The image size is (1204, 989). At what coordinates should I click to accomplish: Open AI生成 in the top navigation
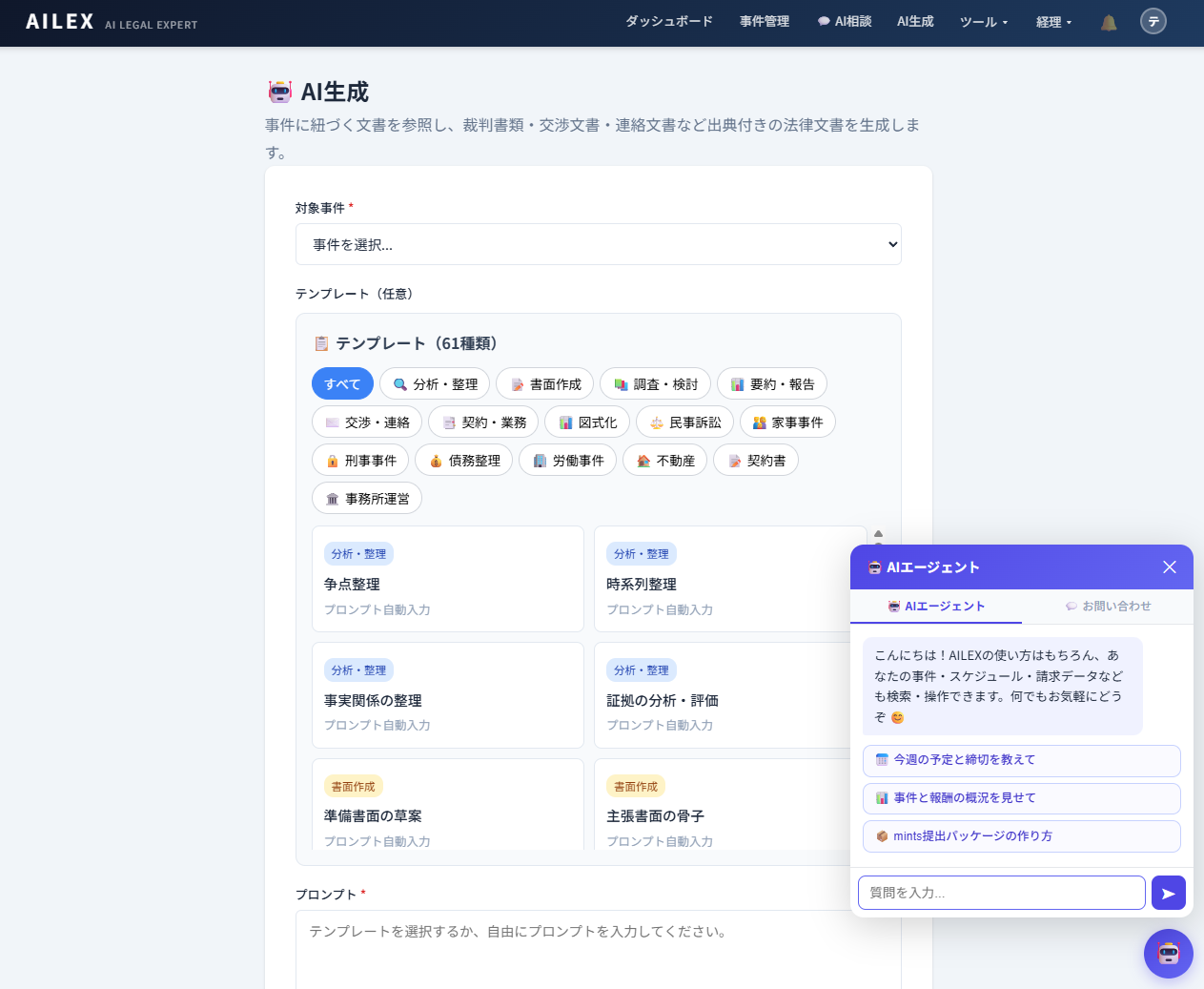click(x=915, y=22)
